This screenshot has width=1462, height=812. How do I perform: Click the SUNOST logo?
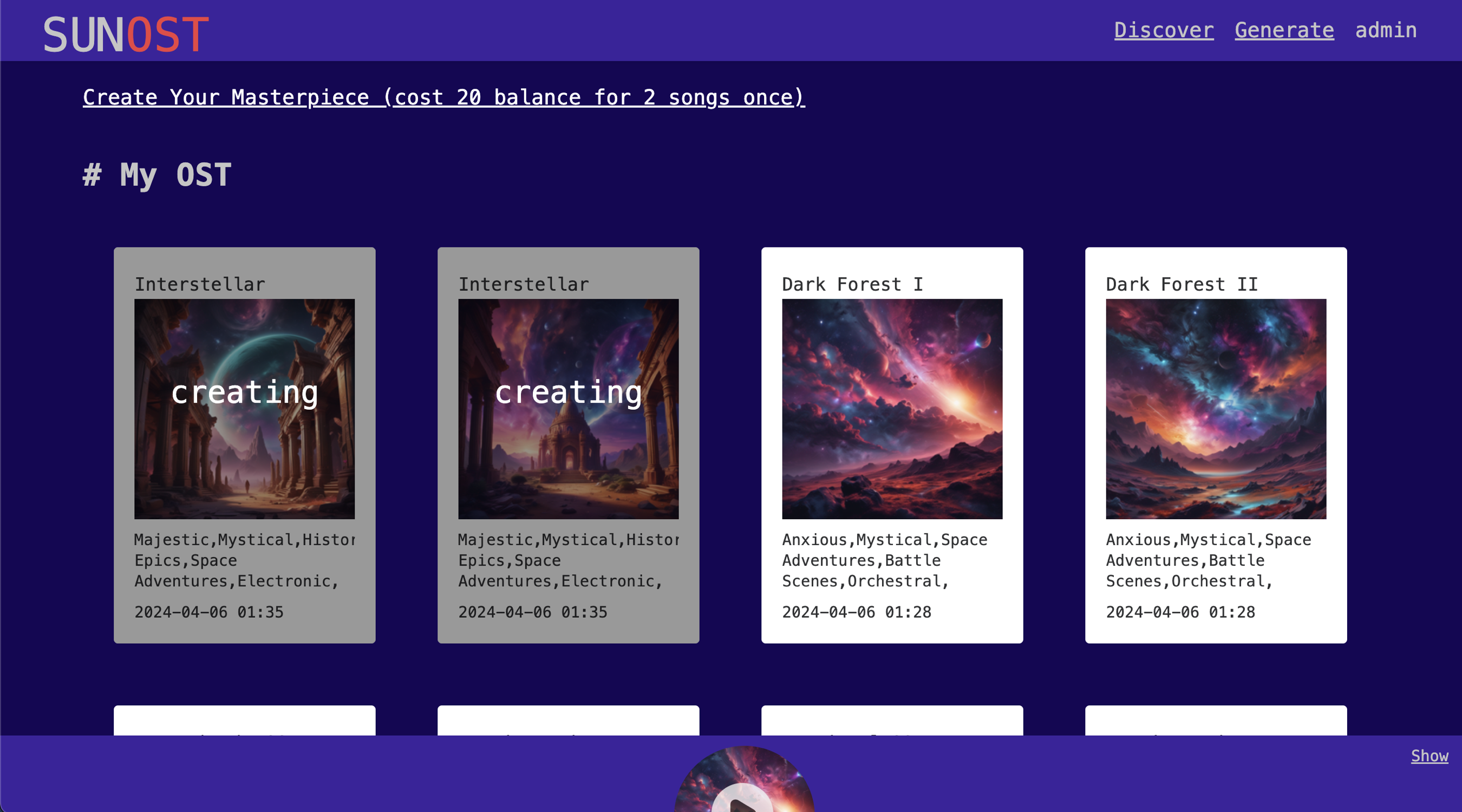click(x=126, y=34)
